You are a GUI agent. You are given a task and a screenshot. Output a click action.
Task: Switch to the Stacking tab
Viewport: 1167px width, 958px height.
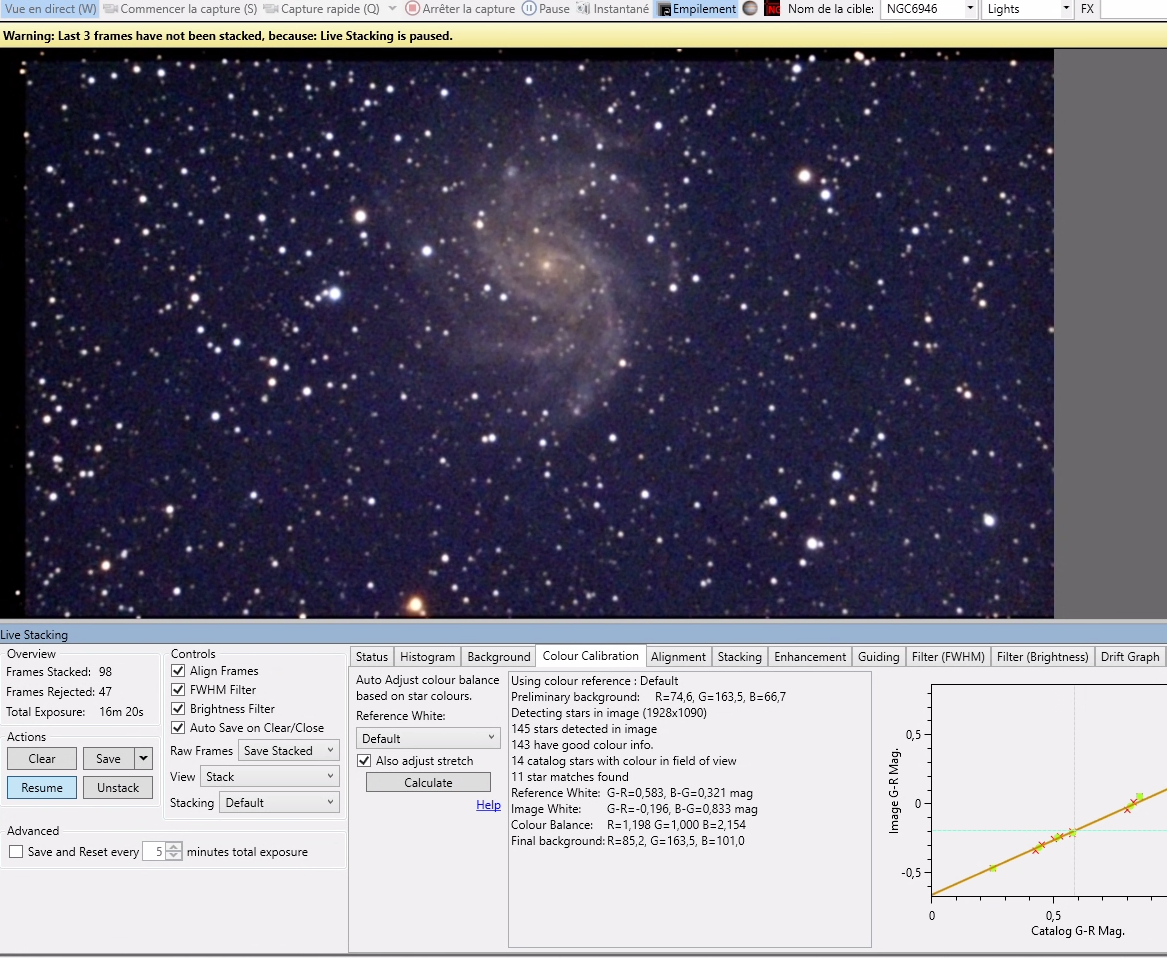739,657
